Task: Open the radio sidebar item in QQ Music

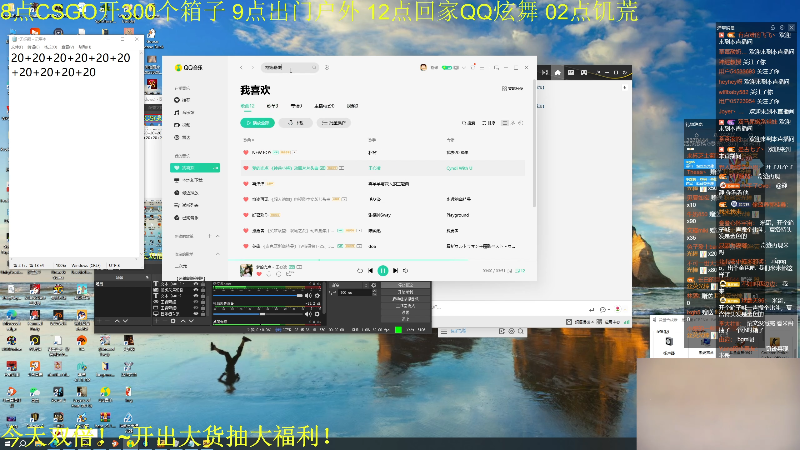Action: click(183, 137)
